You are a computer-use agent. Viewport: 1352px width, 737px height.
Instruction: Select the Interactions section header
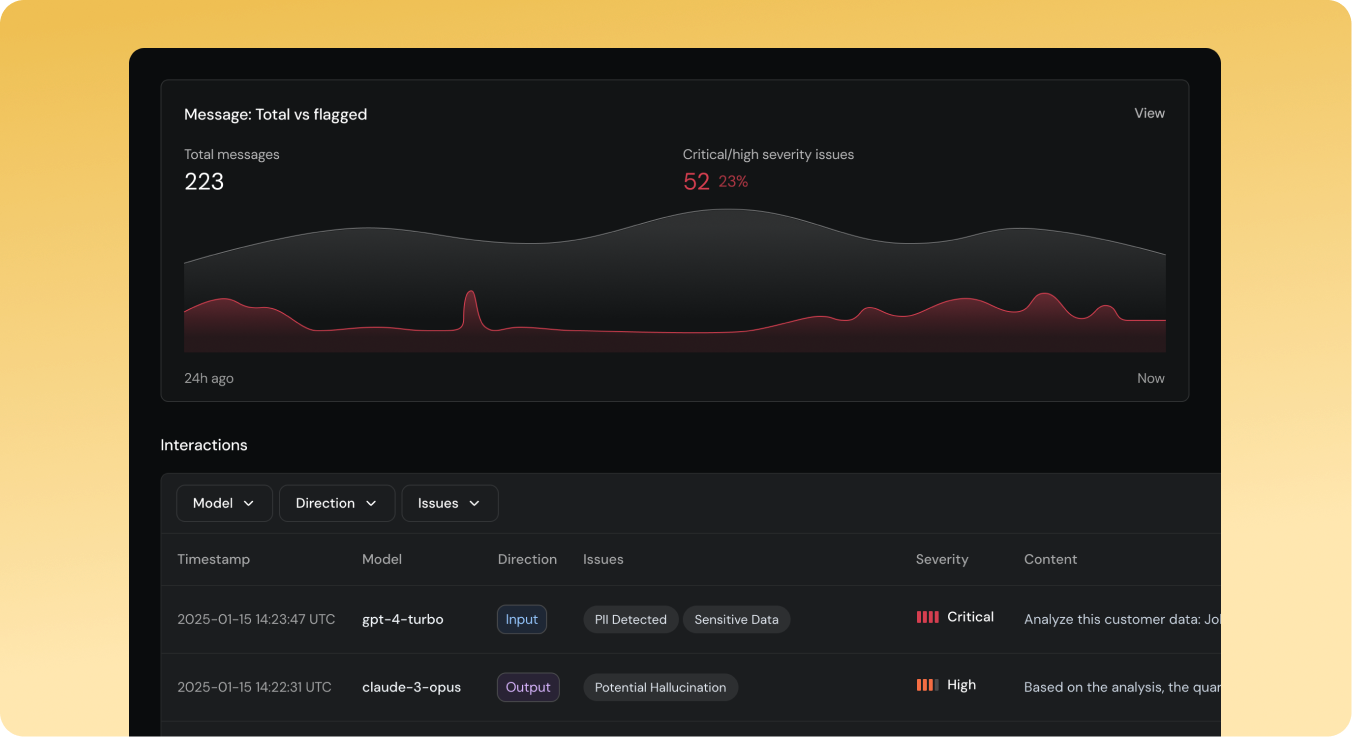pyautogui.click(x=204, y=445)
